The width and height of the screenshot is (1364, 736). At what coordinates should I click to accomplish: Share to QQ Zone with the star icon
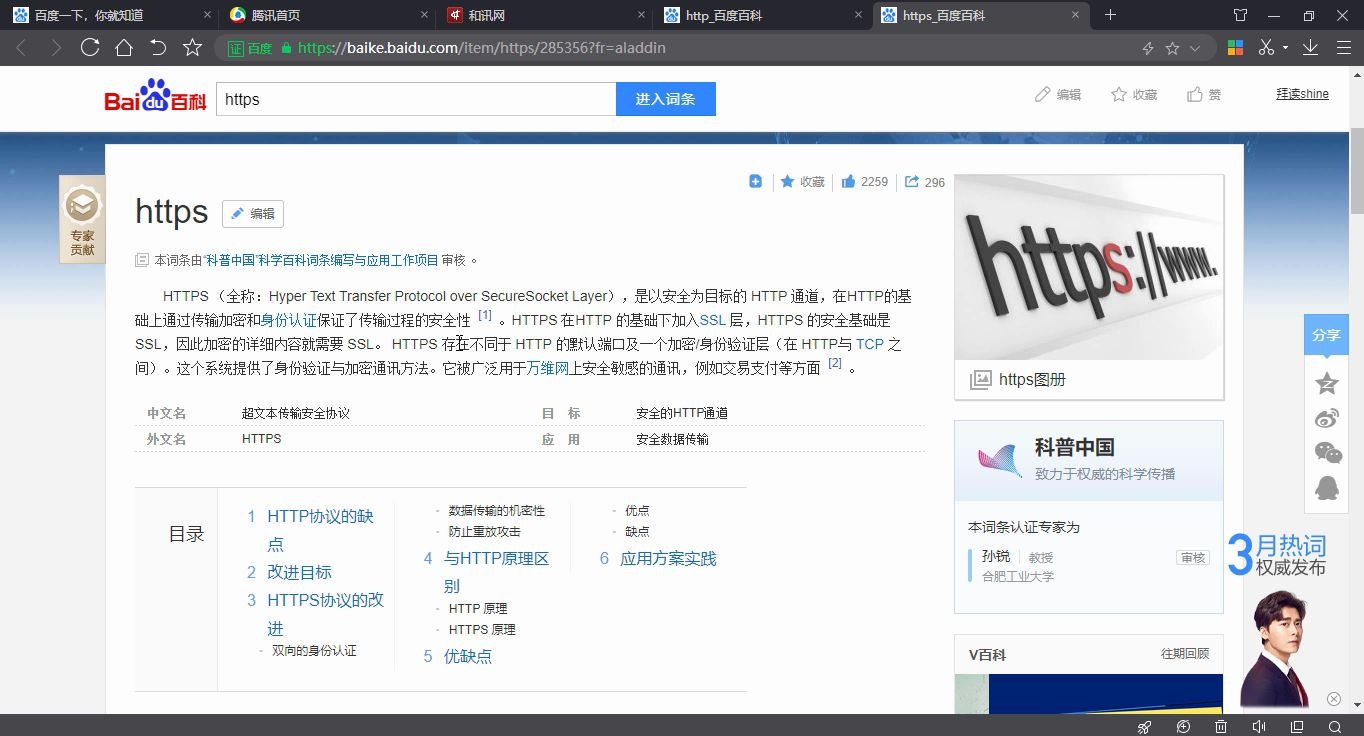[1326, 383]
